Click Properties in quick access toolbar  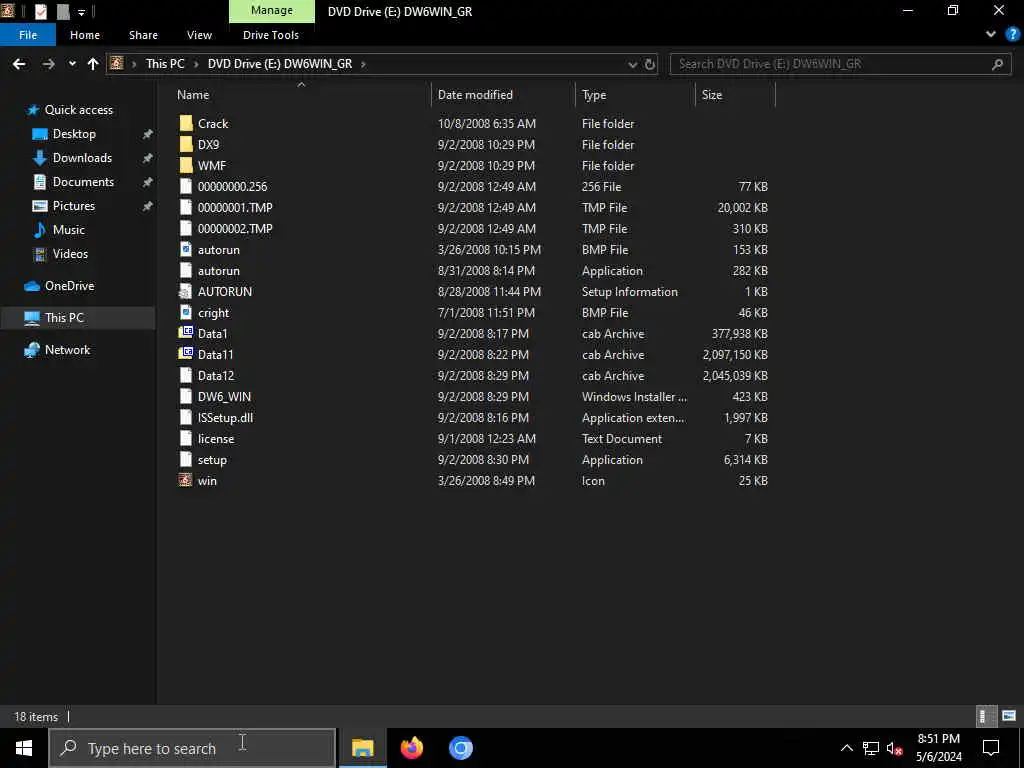(41, 11)
